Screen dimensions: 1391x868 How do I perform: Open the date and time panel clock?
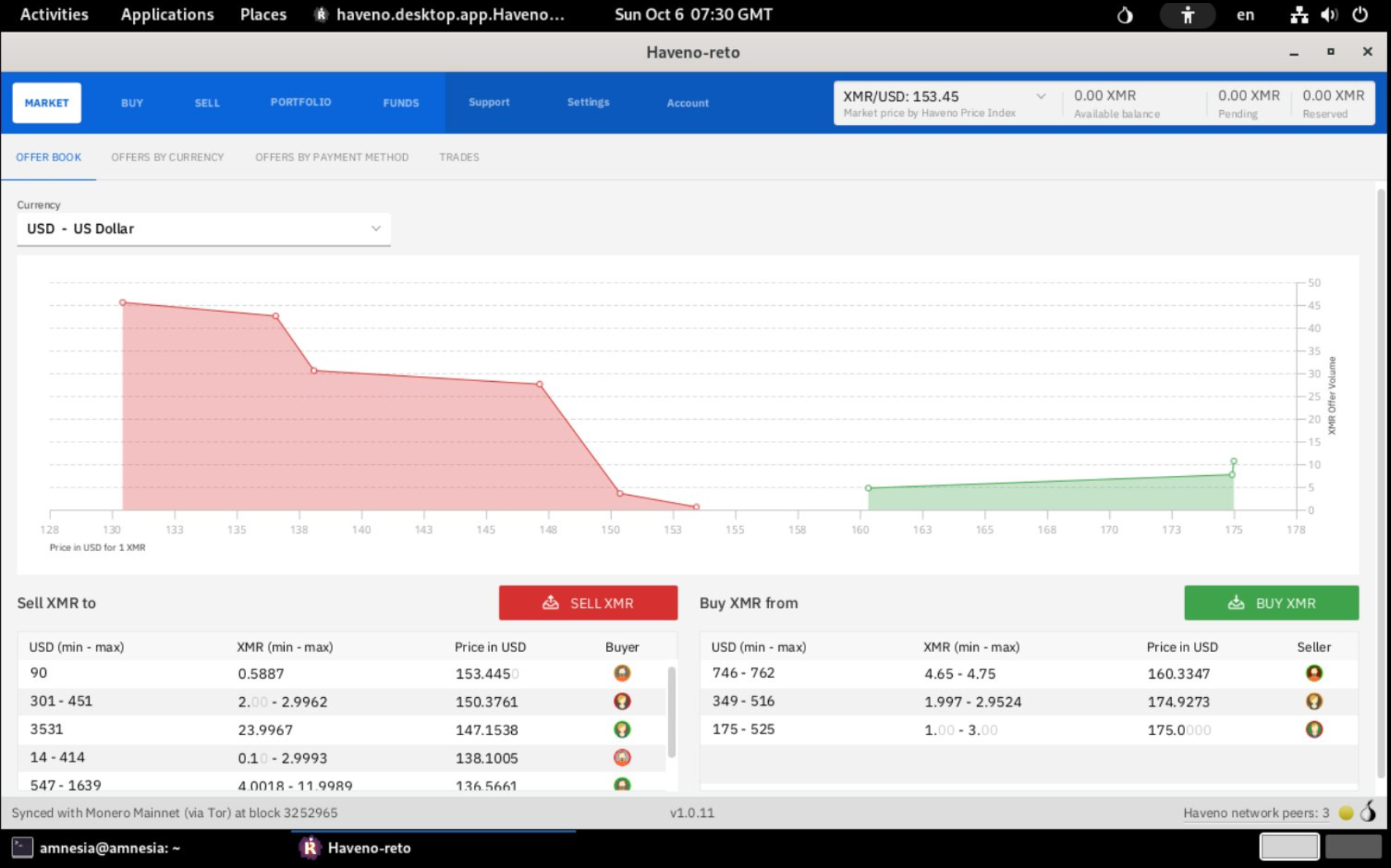pos(693,15)
